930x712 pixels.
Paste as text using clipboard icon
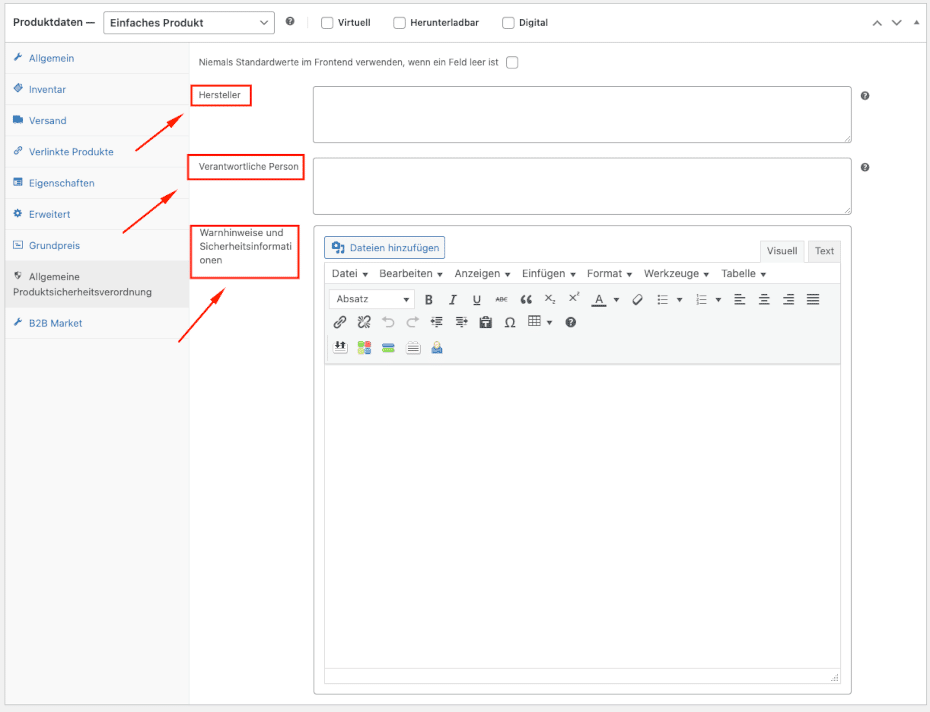pos(486,322)
